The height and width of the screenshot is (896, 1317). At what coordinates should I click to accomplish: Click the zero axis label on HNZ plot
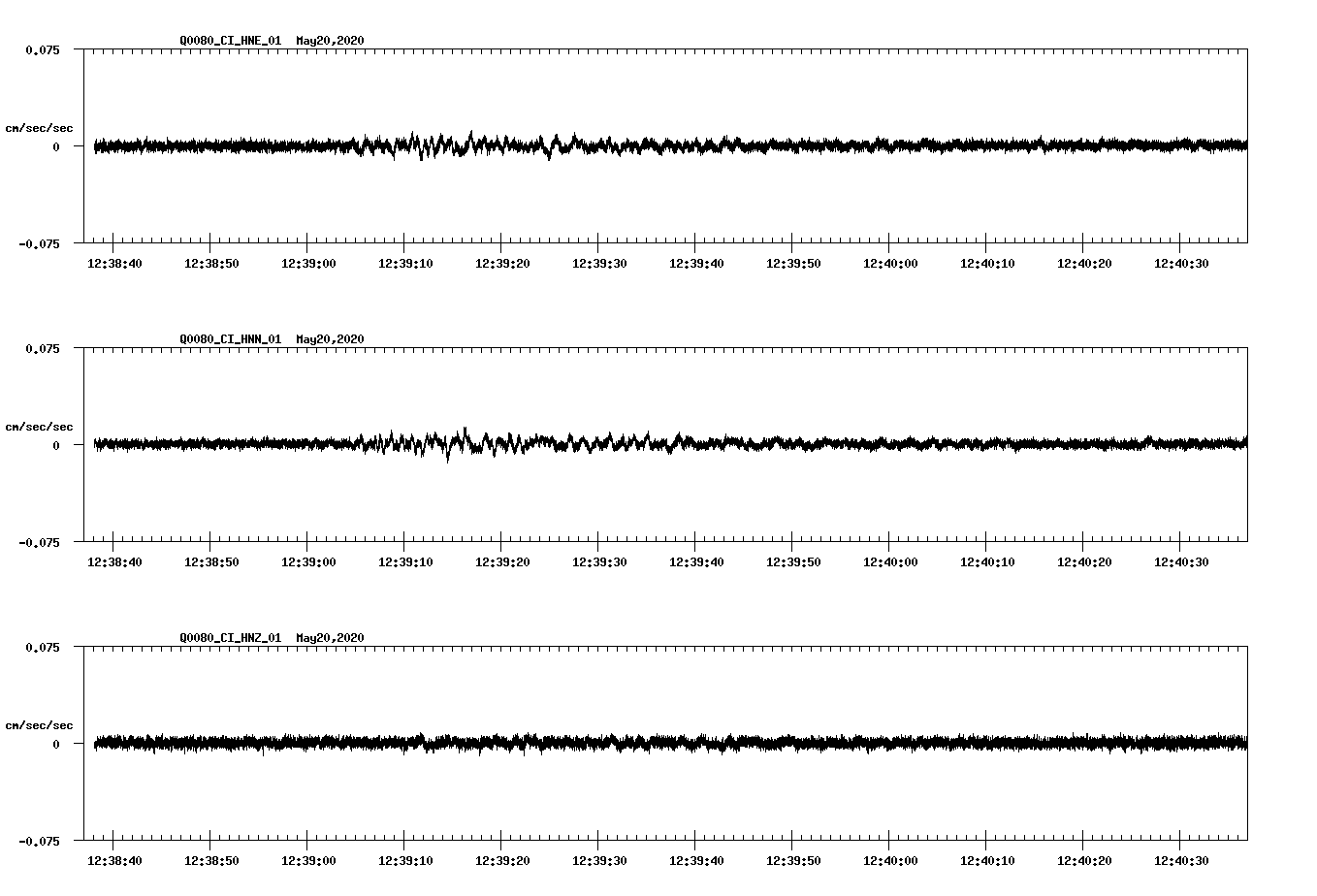(x=56, y=744)
